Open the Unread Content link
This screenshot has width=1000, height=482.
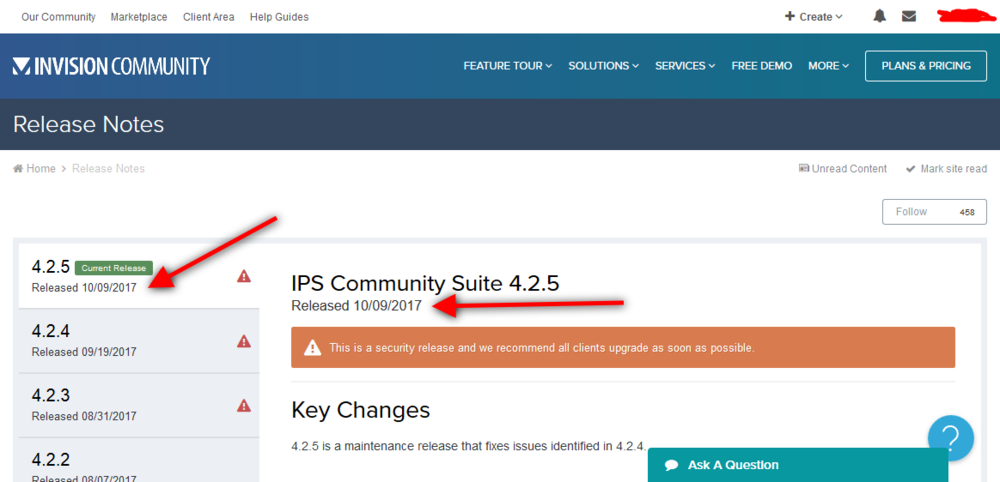[x=842, y=168]
